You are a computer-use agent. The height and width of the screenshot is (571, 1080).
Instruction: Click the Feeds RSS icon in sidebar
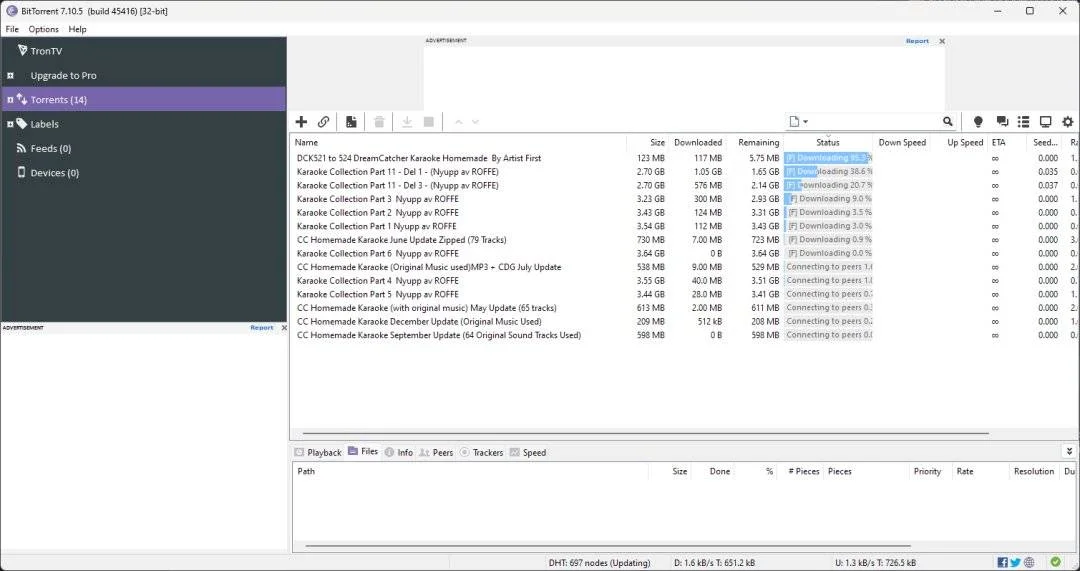click(21, 148)
